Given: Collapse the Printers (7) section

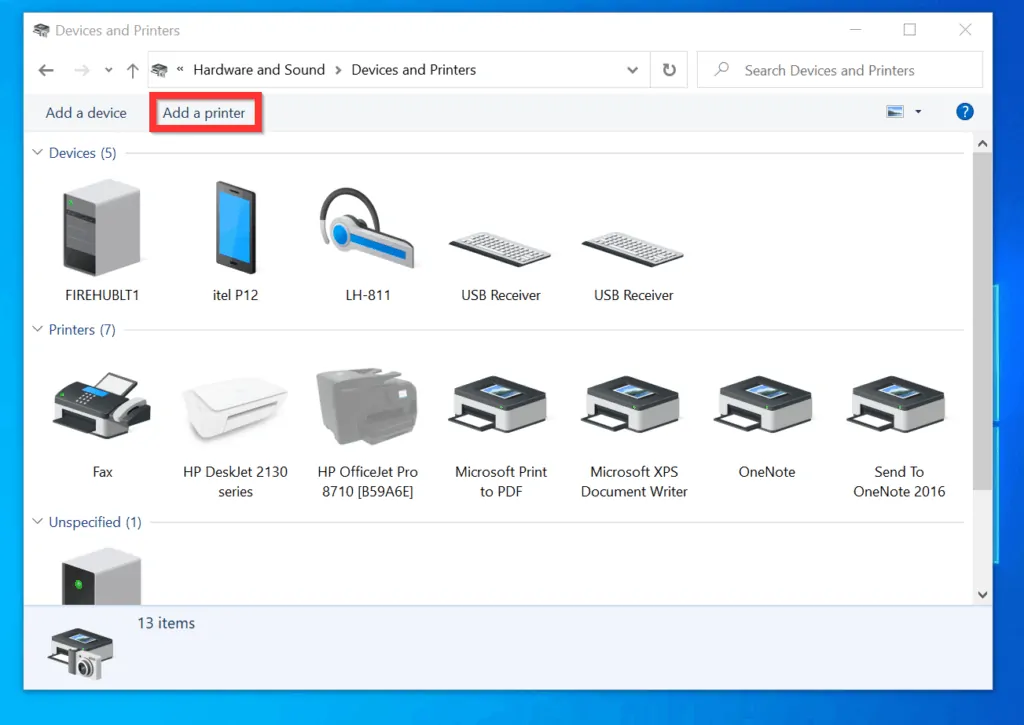Looking at the screenshot, I should (36, 330).
